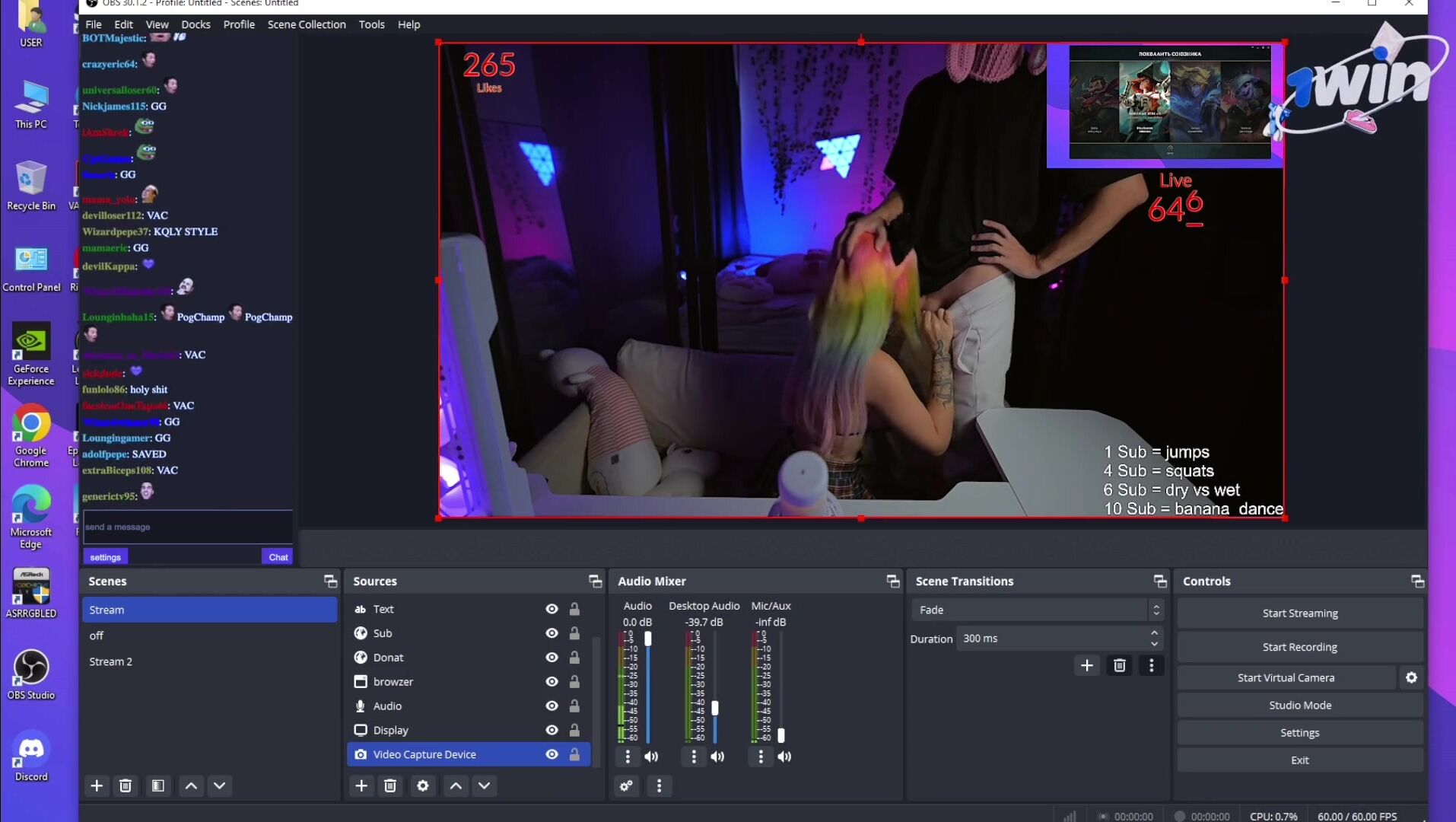Add a scene transition with plus
Viewport: 1456px width, 822px height.
coord(1087,665)
